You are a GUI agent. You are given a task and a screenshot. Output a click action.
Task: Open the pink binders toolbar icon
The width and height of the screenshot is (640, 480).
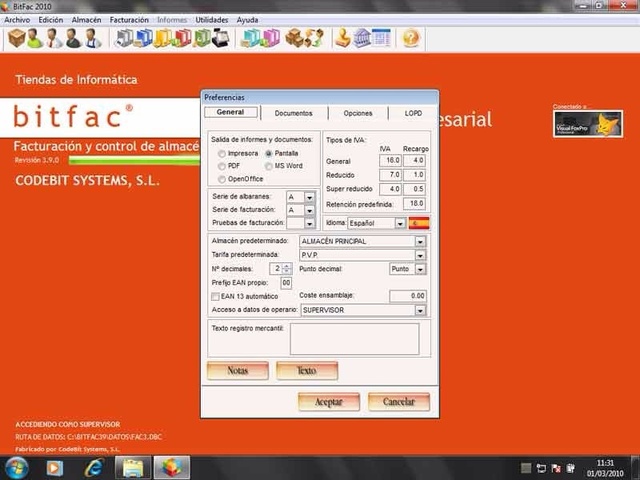pos(270,39)
